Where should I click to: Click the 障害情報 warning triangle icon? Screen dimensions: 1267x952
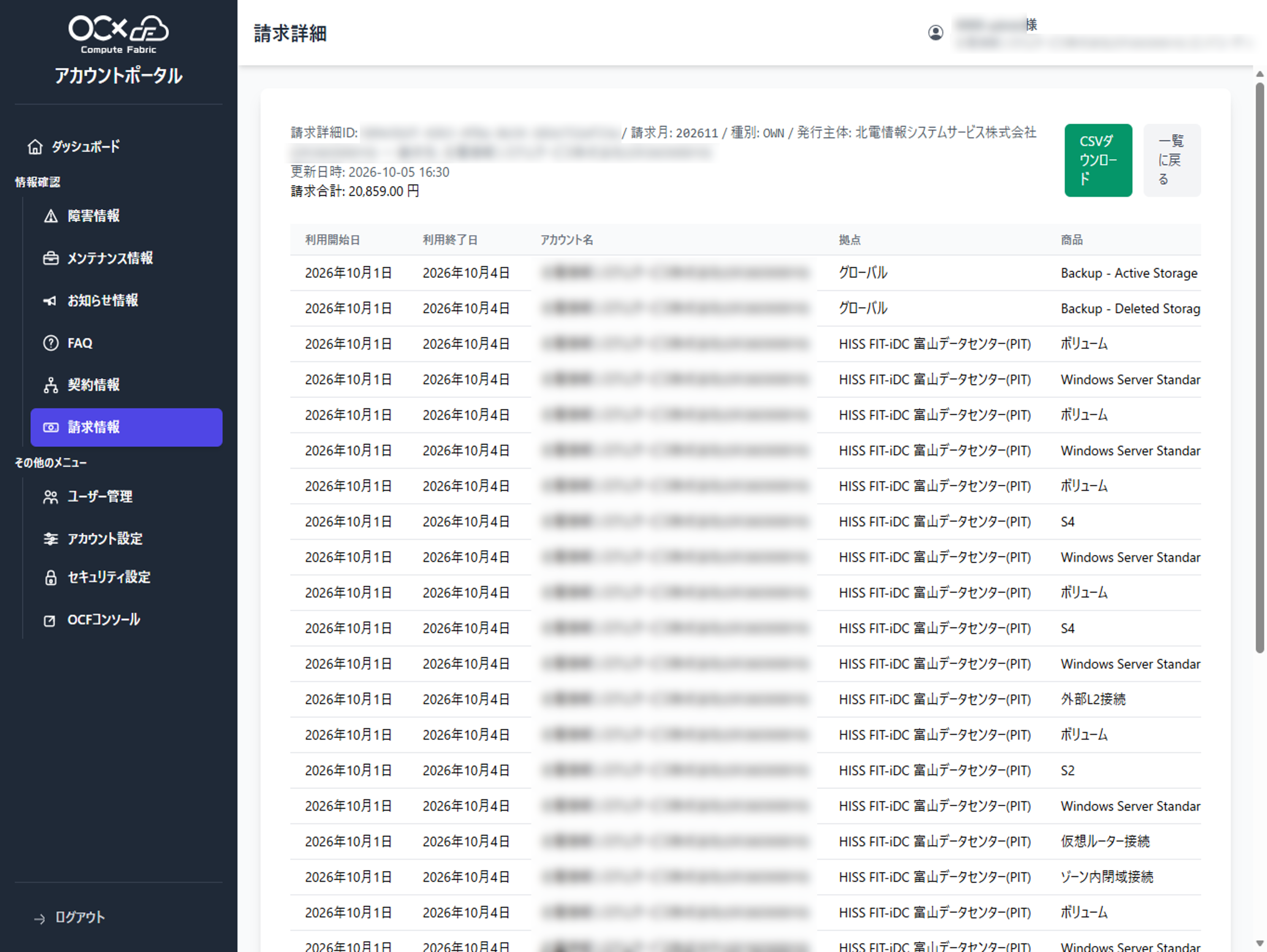point(51,216)
